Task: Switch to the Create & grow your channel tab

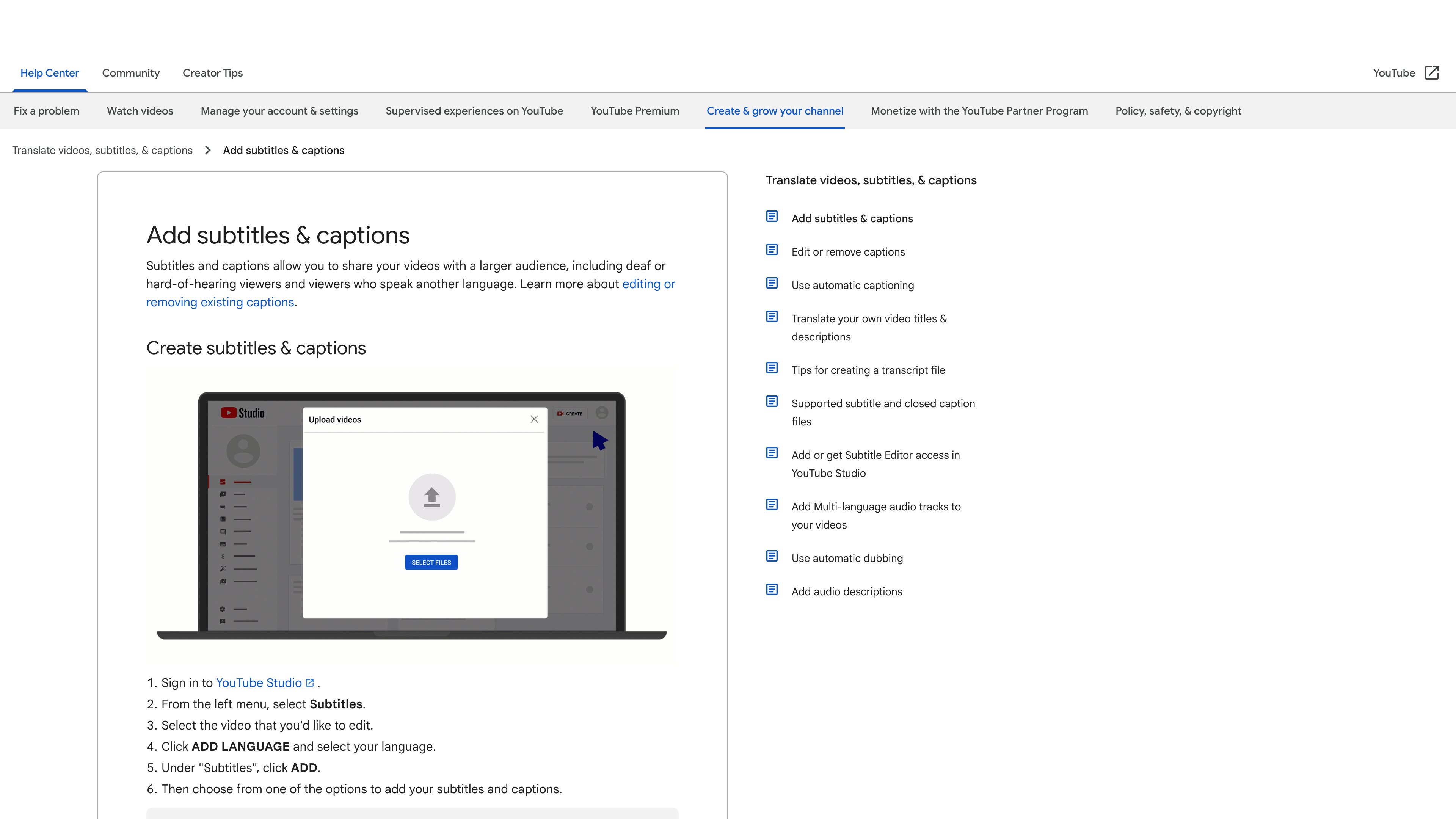Action: click(x=775, y=111)
